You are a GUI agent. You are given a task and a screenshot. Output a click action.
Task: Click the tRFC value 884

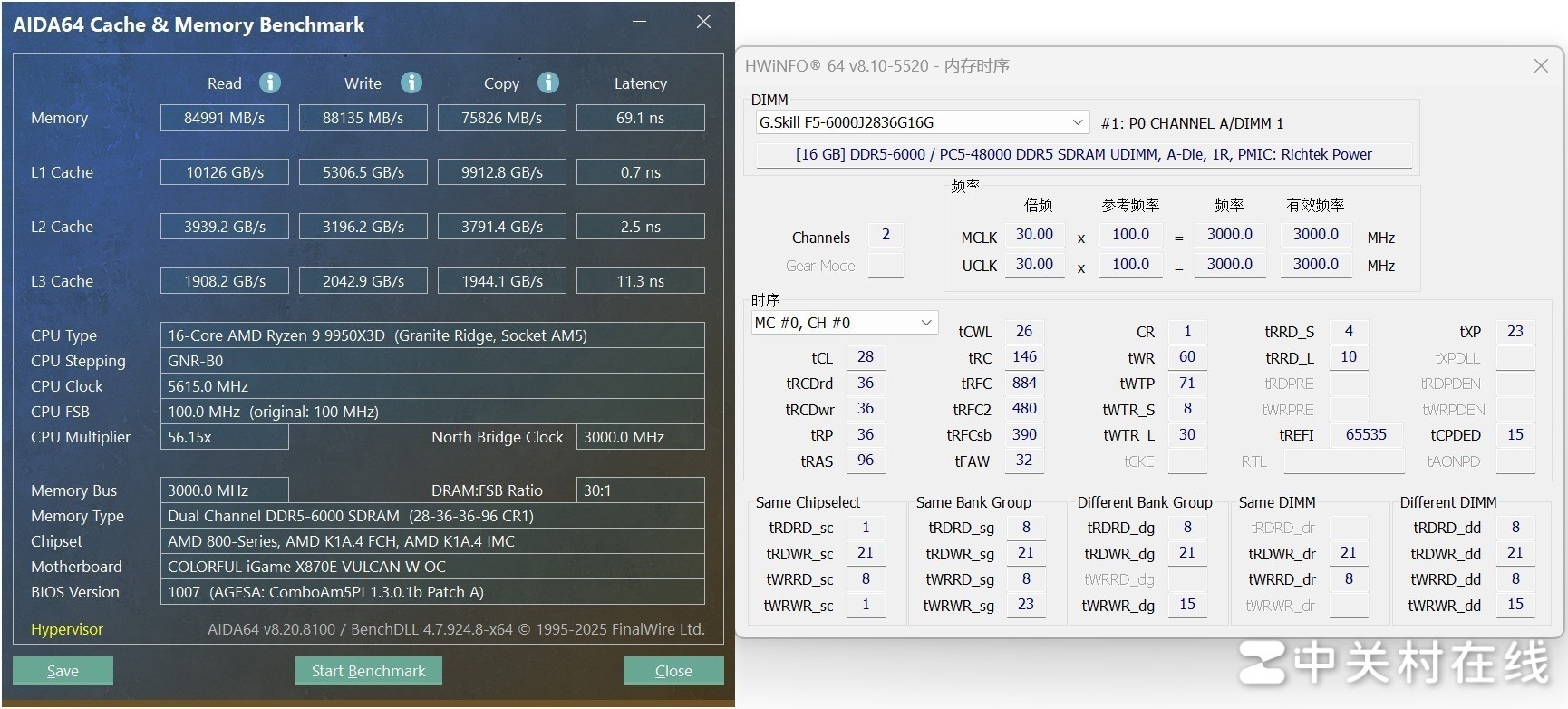point(1024,383)
